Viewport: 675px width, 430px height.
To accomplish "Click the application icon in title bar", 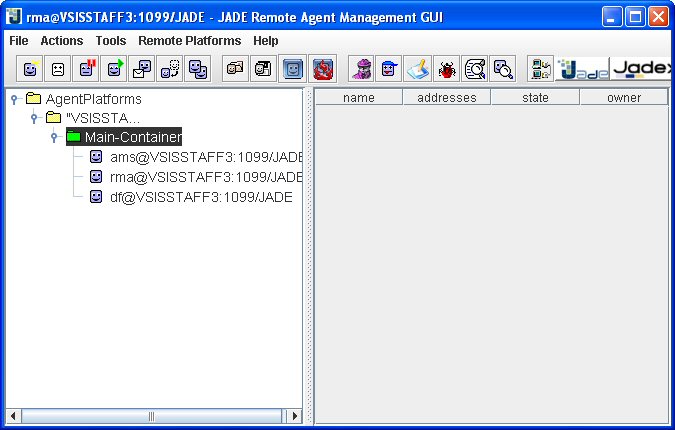I will coord(14,16).
